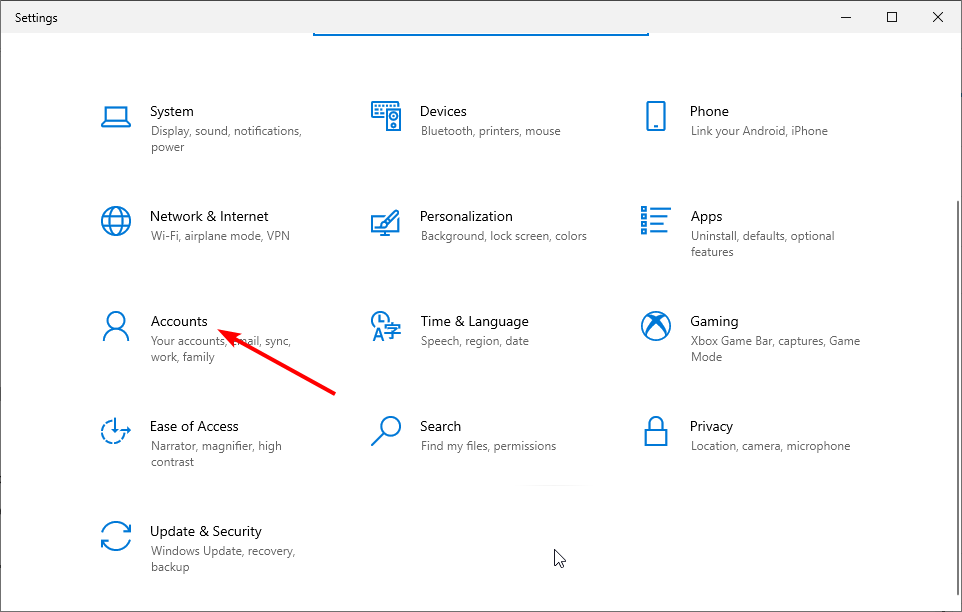Open Accounts settings by its label
Image resolution: width=962 pixels, height=612 pixels.
(x=179, y=321)
